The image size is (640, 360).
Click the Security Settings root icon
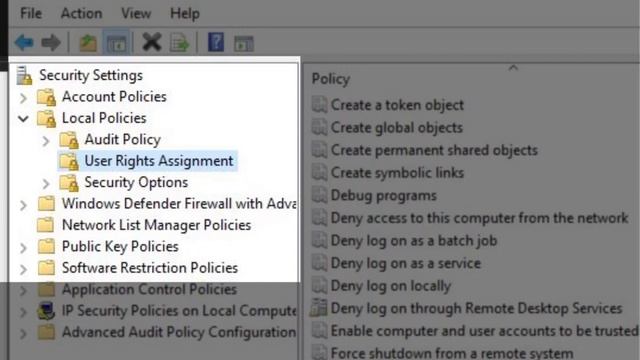tap(24, 76)
